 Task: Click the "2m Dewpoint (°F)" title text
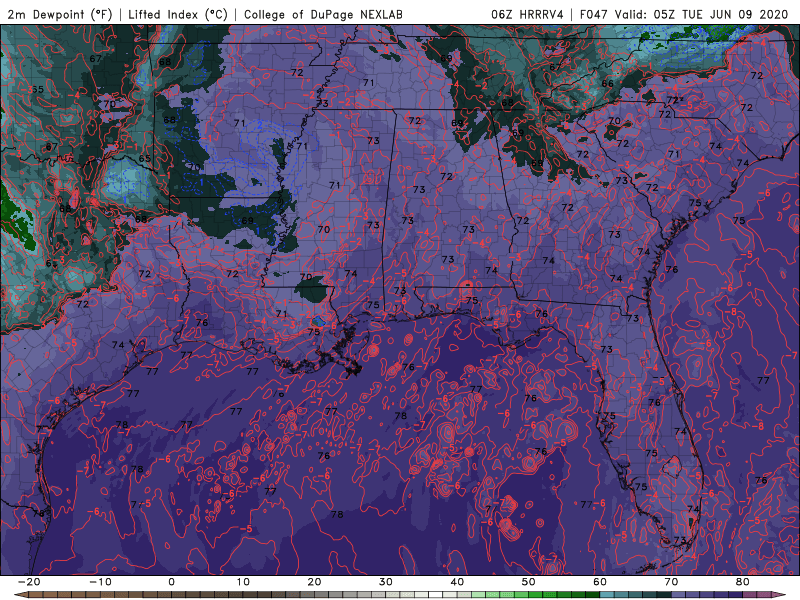(x=59, y=15)
